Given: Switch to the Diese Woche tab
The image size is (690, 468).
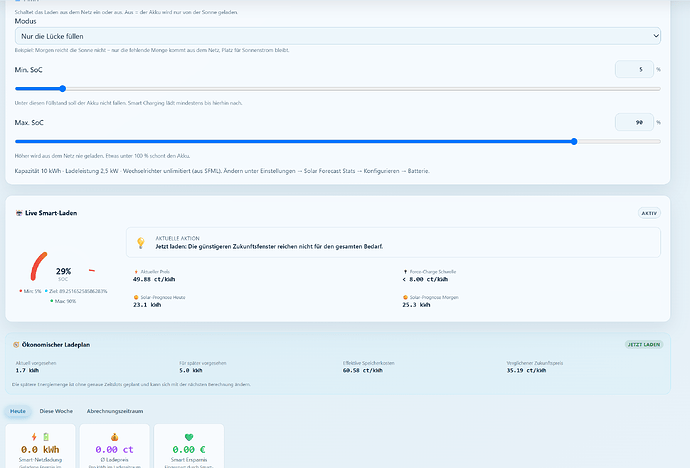Looking at the screenshot, I should (56, 411).
